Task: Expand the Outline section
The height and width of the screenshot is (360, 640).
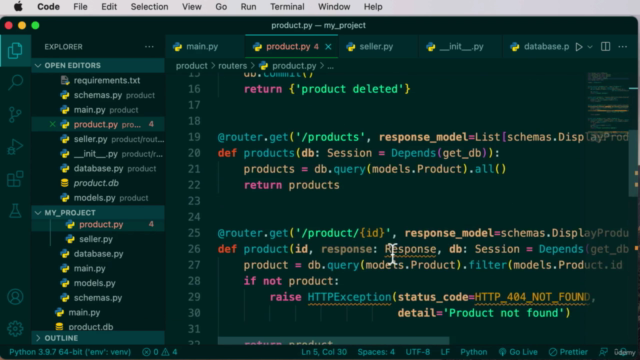Action: click(x=98, y=338)
